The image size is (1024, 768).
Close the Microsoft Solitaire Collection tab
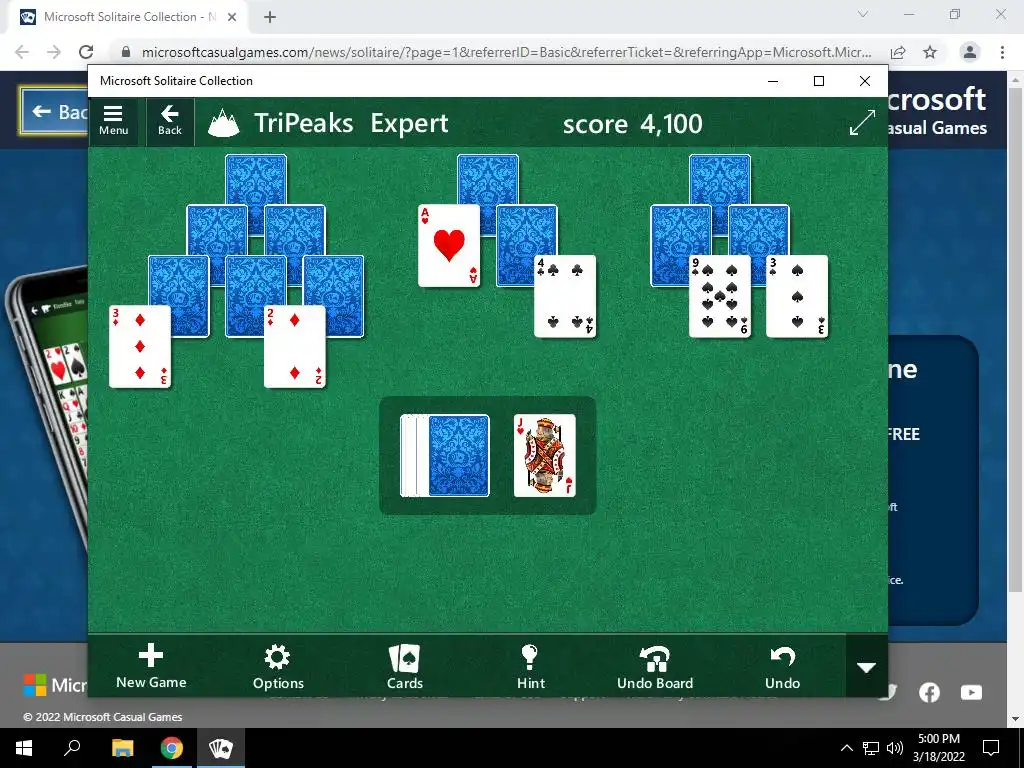pos(232,17)
